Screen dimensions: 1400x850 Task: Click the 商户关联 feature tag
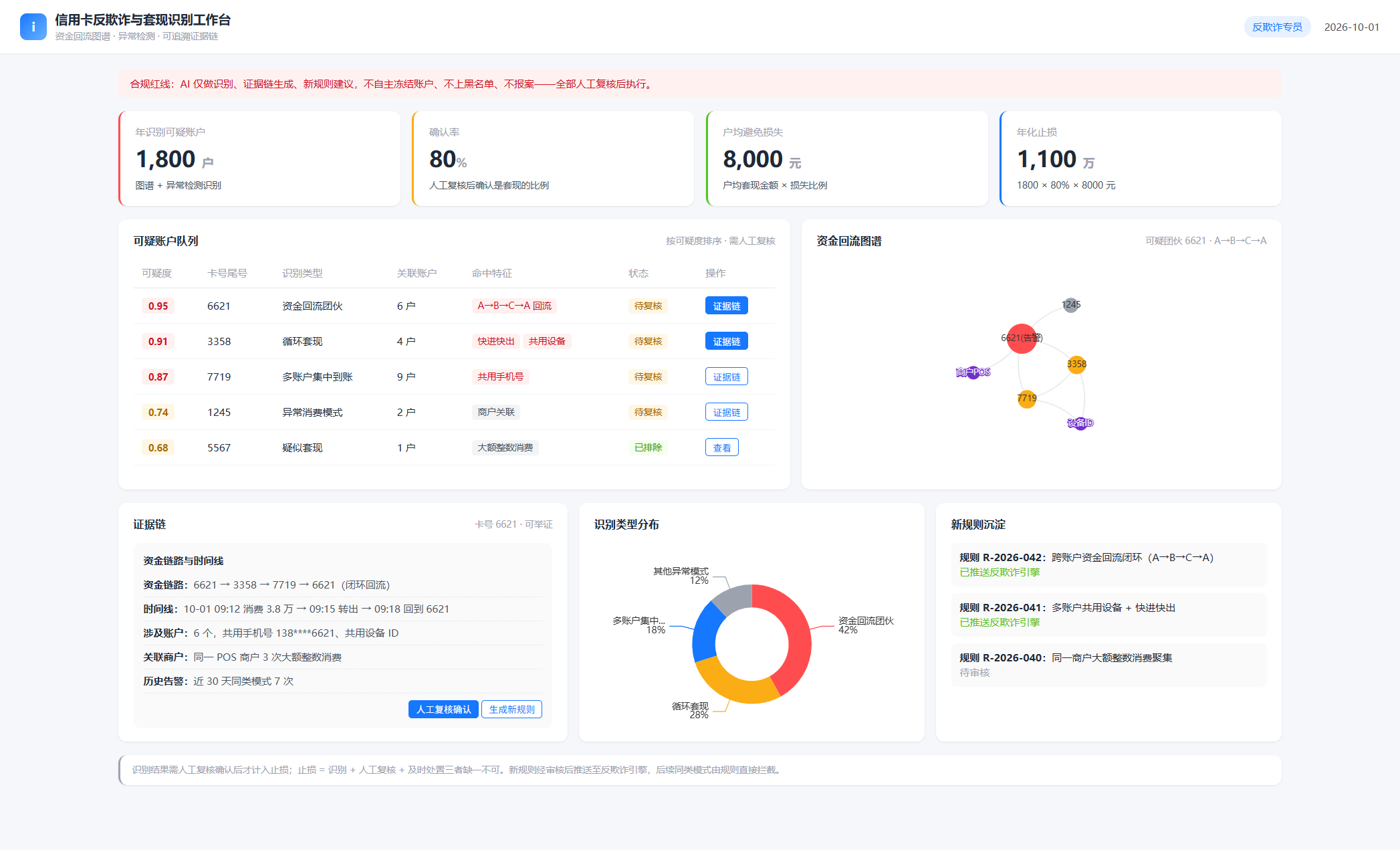[x=496, y=412]
